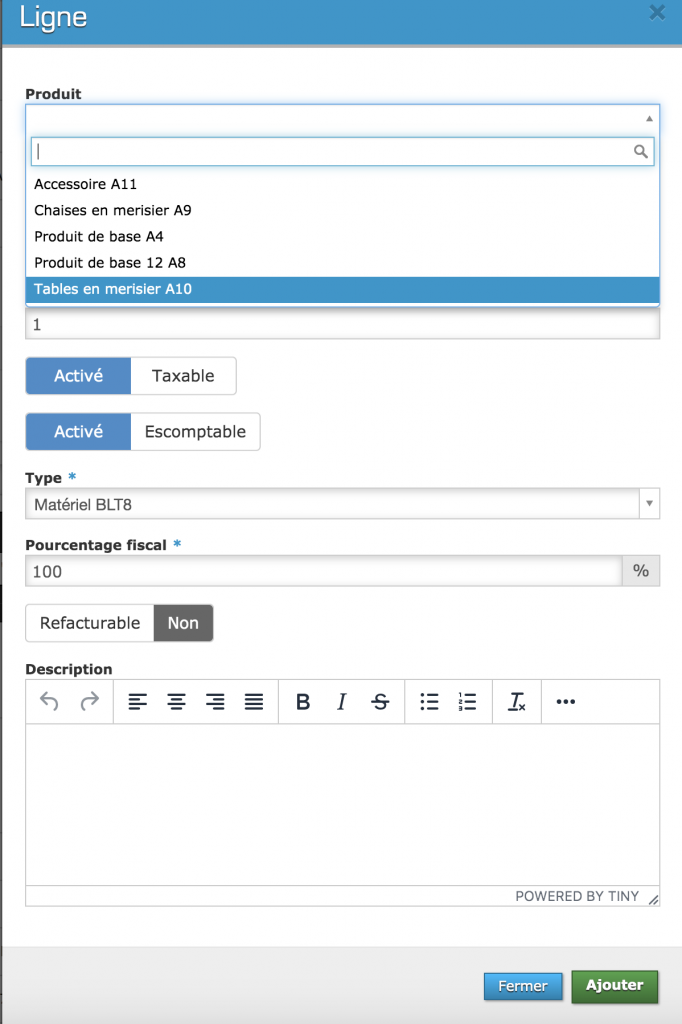Clear formatting in the editor
Screen dimensions: 682x1024
tap(517, 702)
